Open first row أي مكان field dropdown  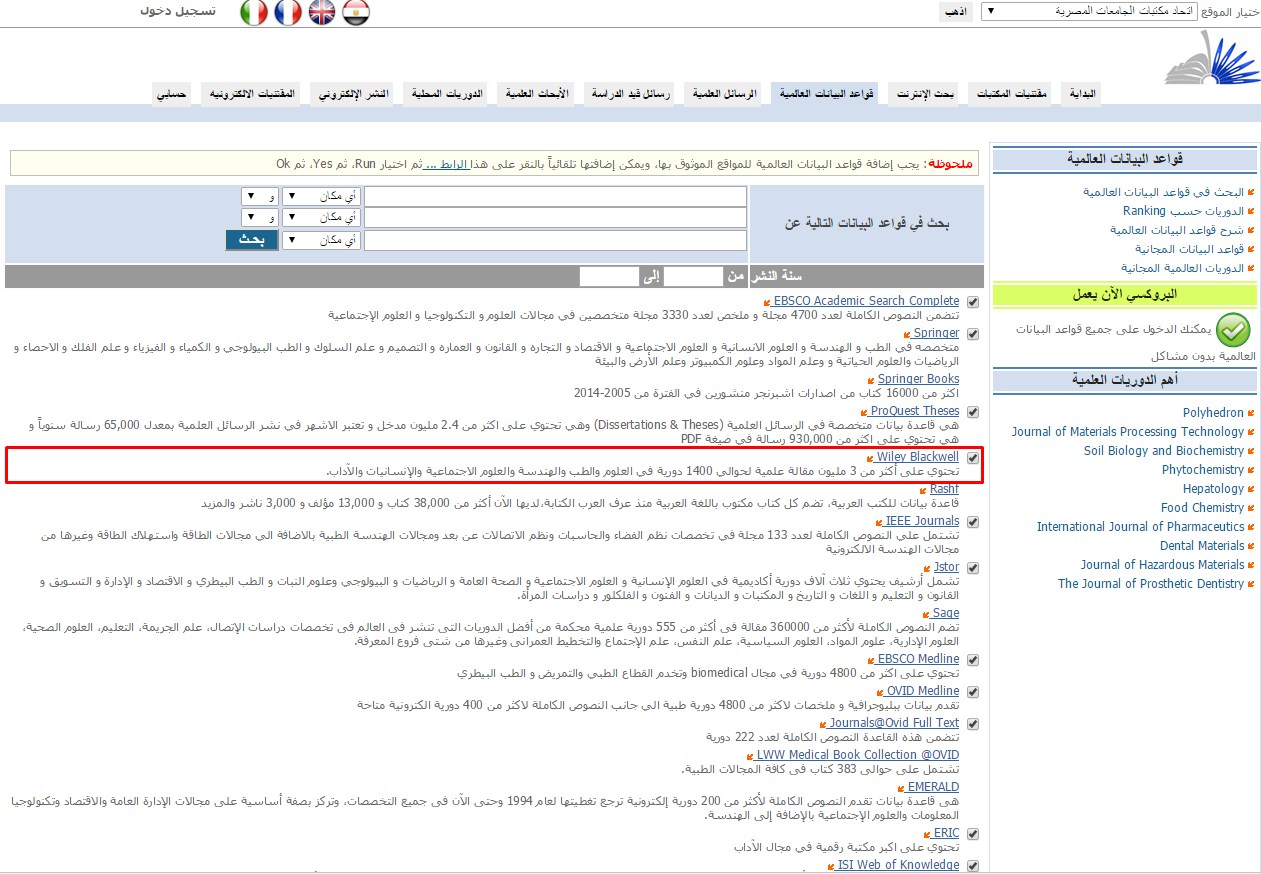click(x=321, y=196)
